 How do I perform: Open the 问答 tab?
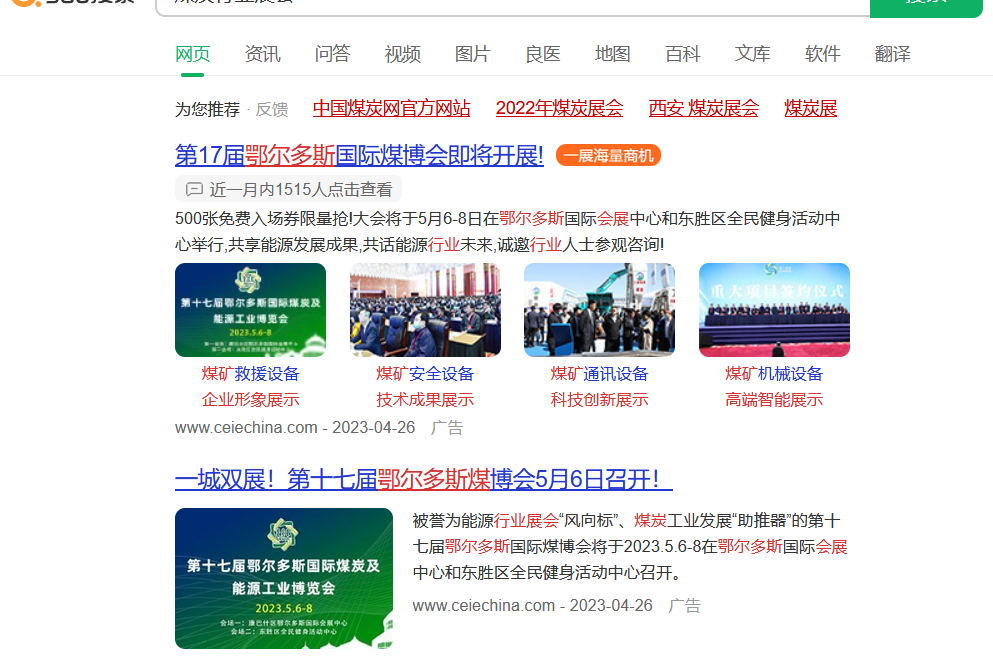332,54
